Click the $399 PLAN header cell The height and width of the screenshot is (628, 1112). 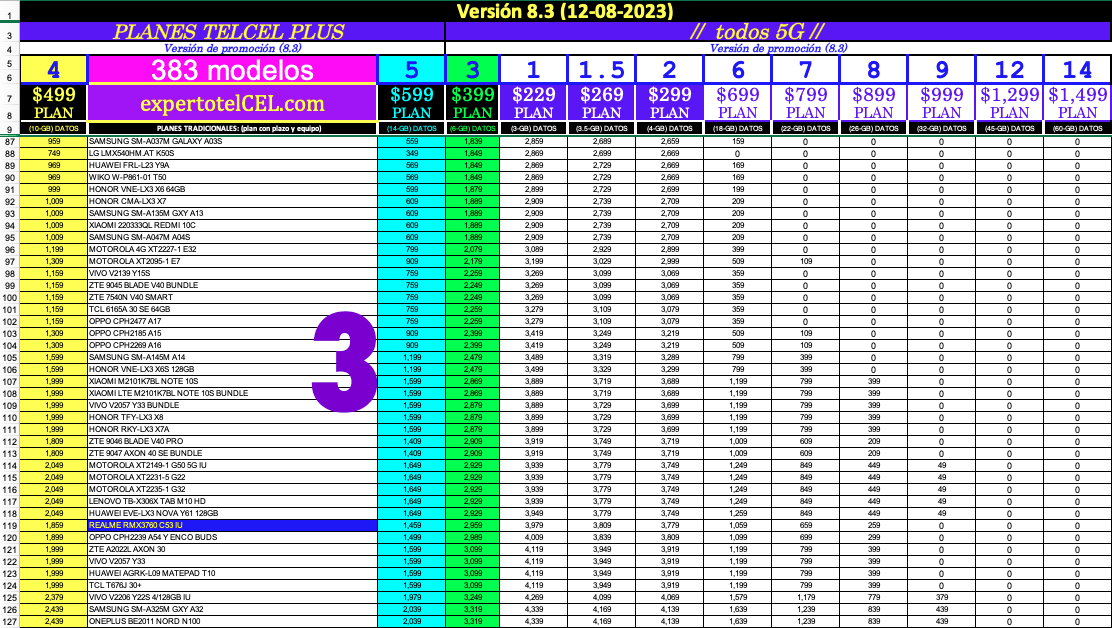[472, 103]
